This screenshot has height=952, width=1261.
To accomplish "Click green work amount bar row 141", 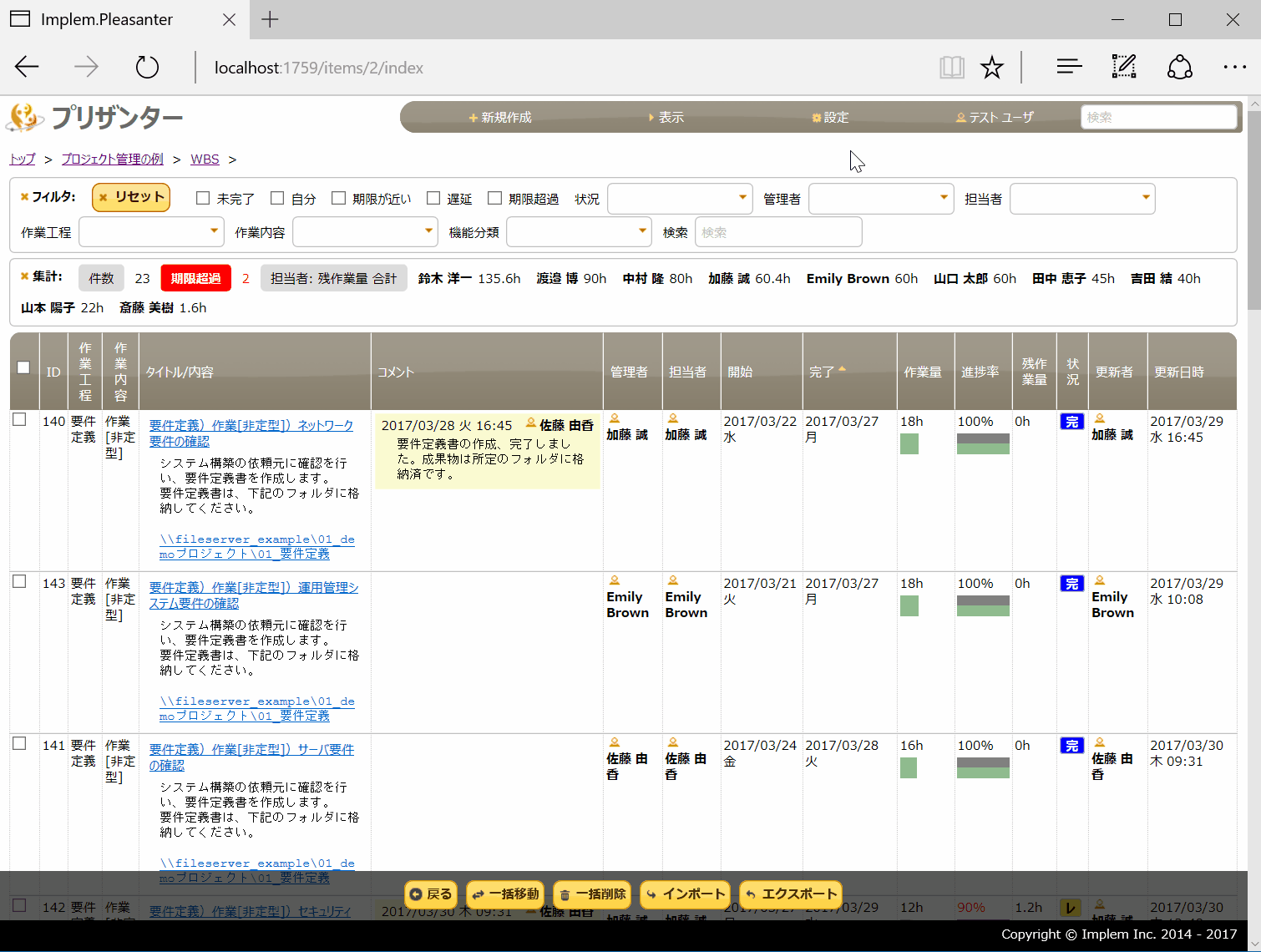I will [909, 767].
